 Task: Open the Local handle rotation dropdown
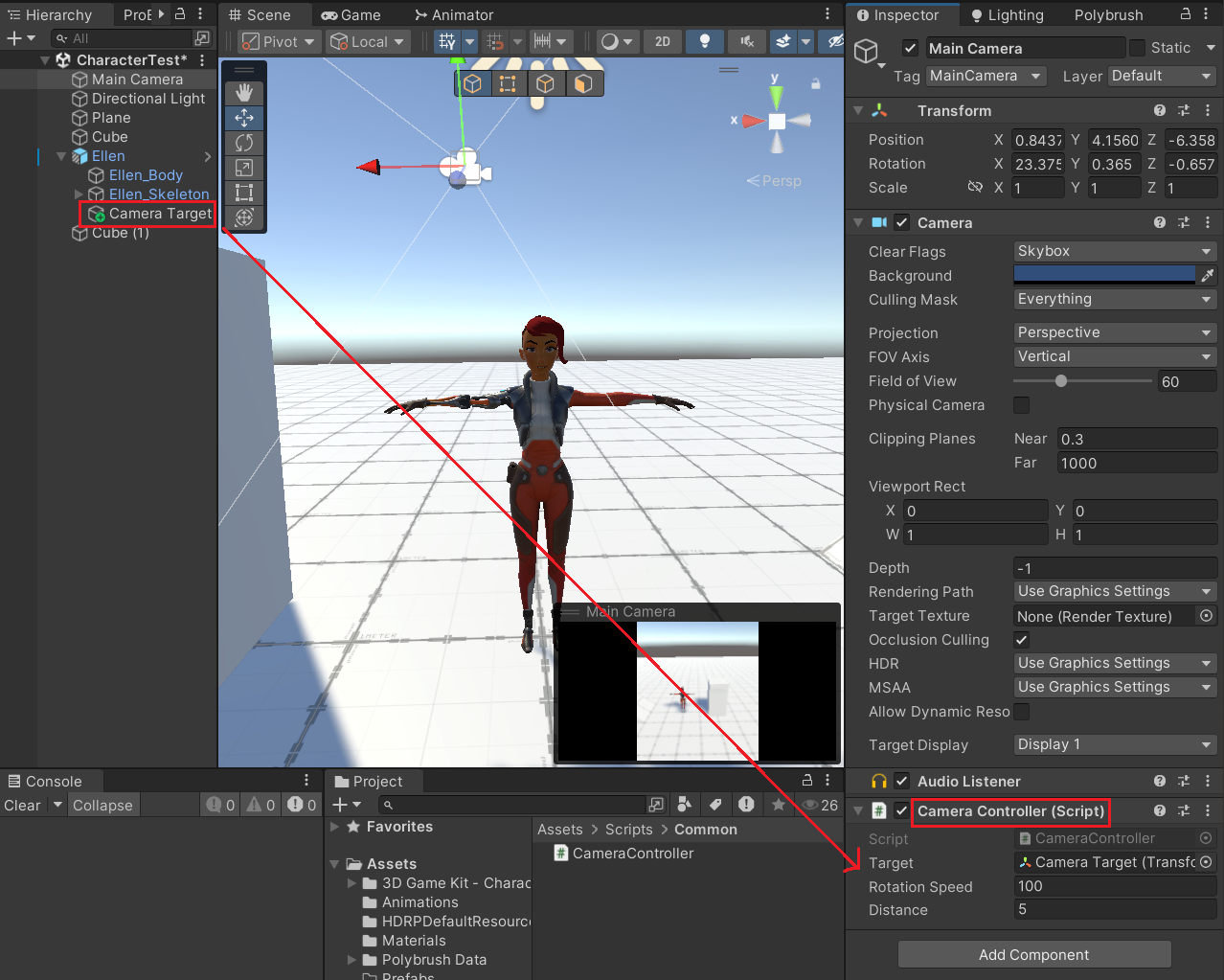pos(368,41)
